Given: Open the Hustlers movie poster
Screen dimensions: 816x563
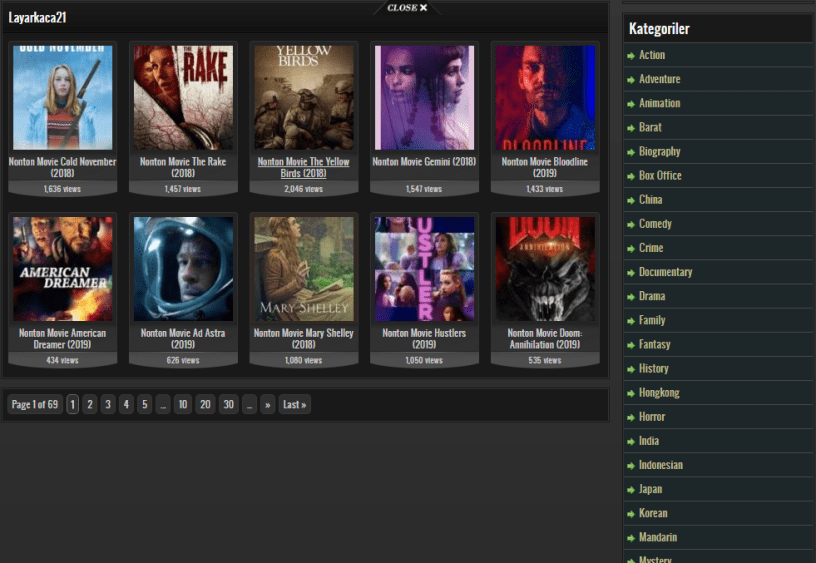Looking at the screenshot, I should coord(424,268).
